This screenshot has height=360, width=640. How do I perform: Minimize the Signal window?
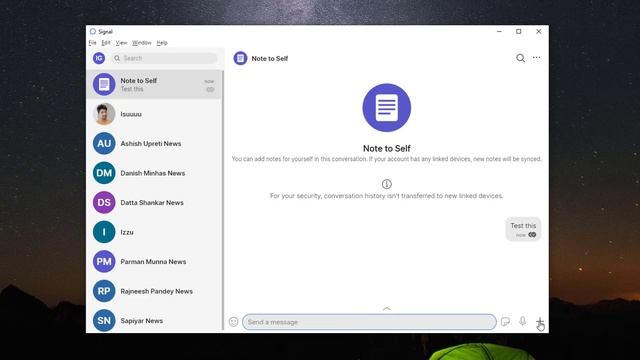click(499, 31)
